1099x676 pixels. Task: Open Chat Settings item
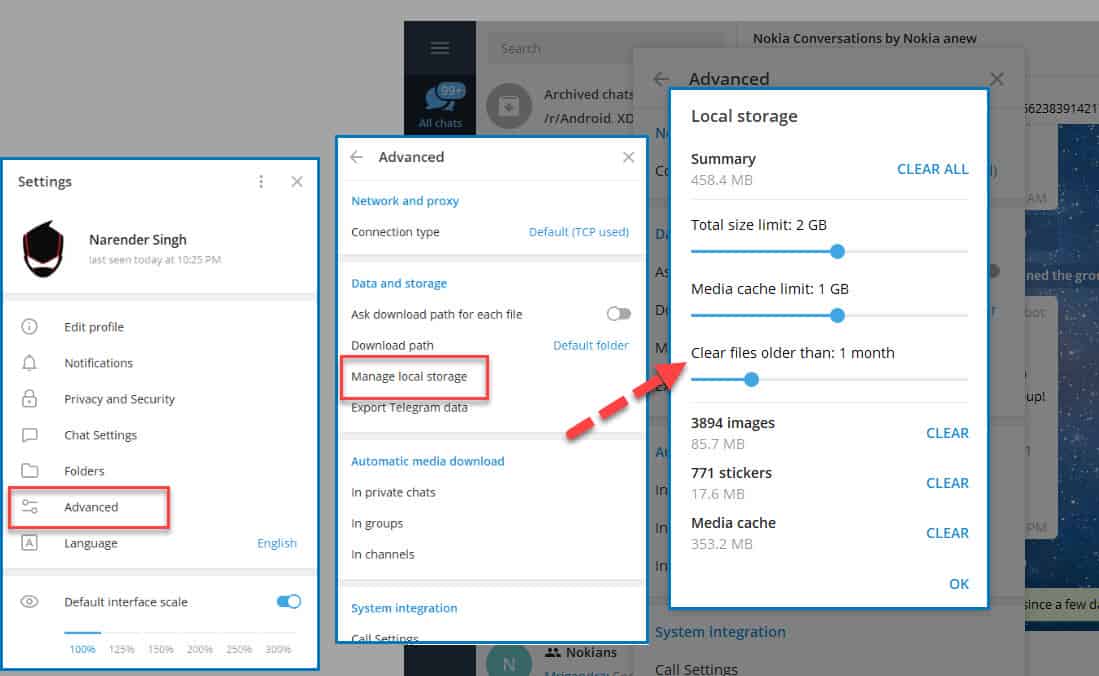100,435
